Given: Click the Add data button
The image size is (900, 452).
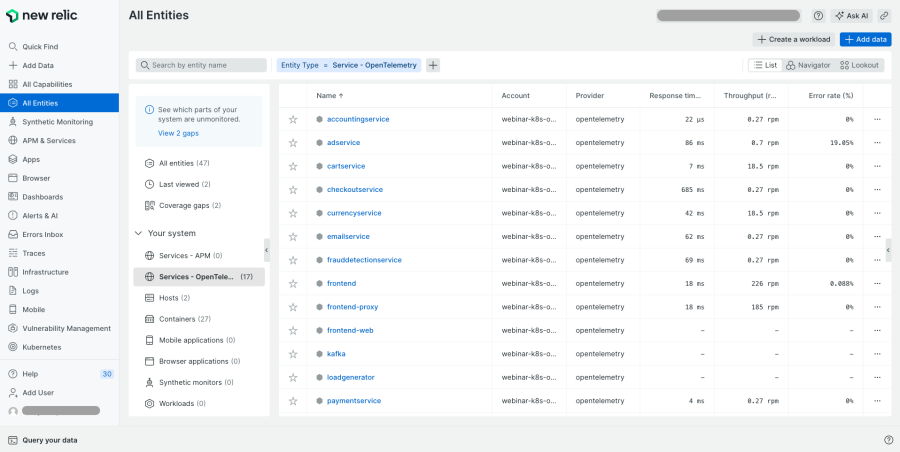Looking at the screenshot, I should click(x=866, y=40).
